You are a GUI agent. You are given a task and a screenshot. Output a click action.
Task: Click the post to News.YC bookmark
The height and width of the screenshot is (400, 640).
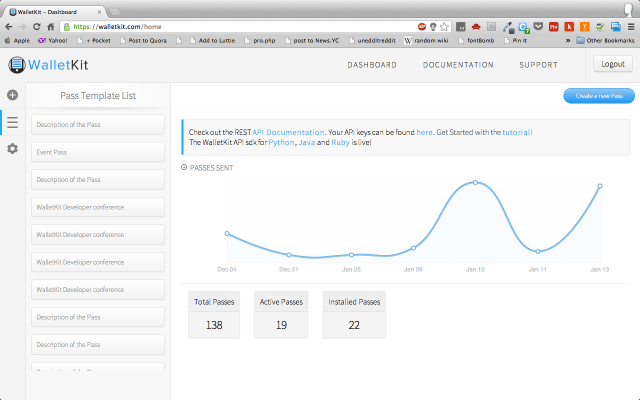[x=312, y=40]
